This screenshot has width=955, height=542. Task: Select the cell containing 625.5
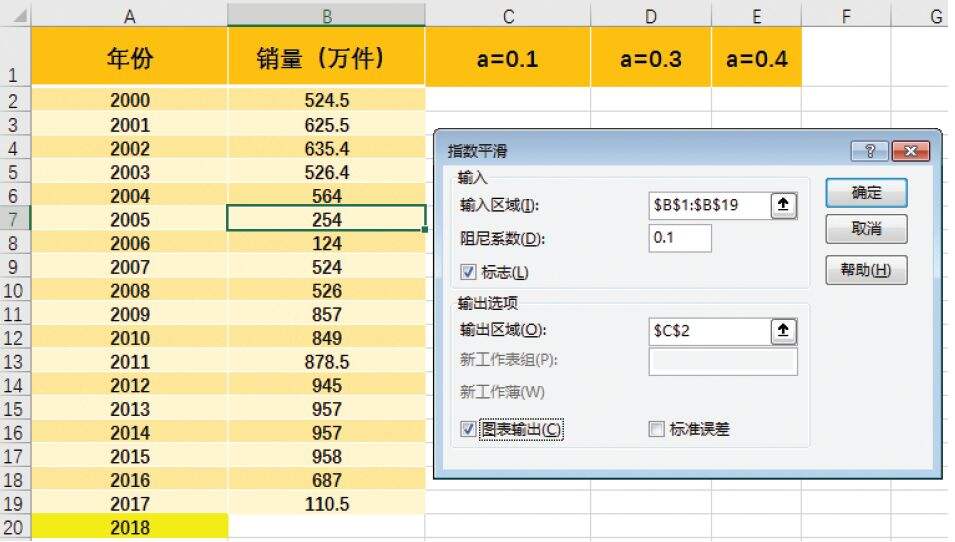click(x=326, y=125)
